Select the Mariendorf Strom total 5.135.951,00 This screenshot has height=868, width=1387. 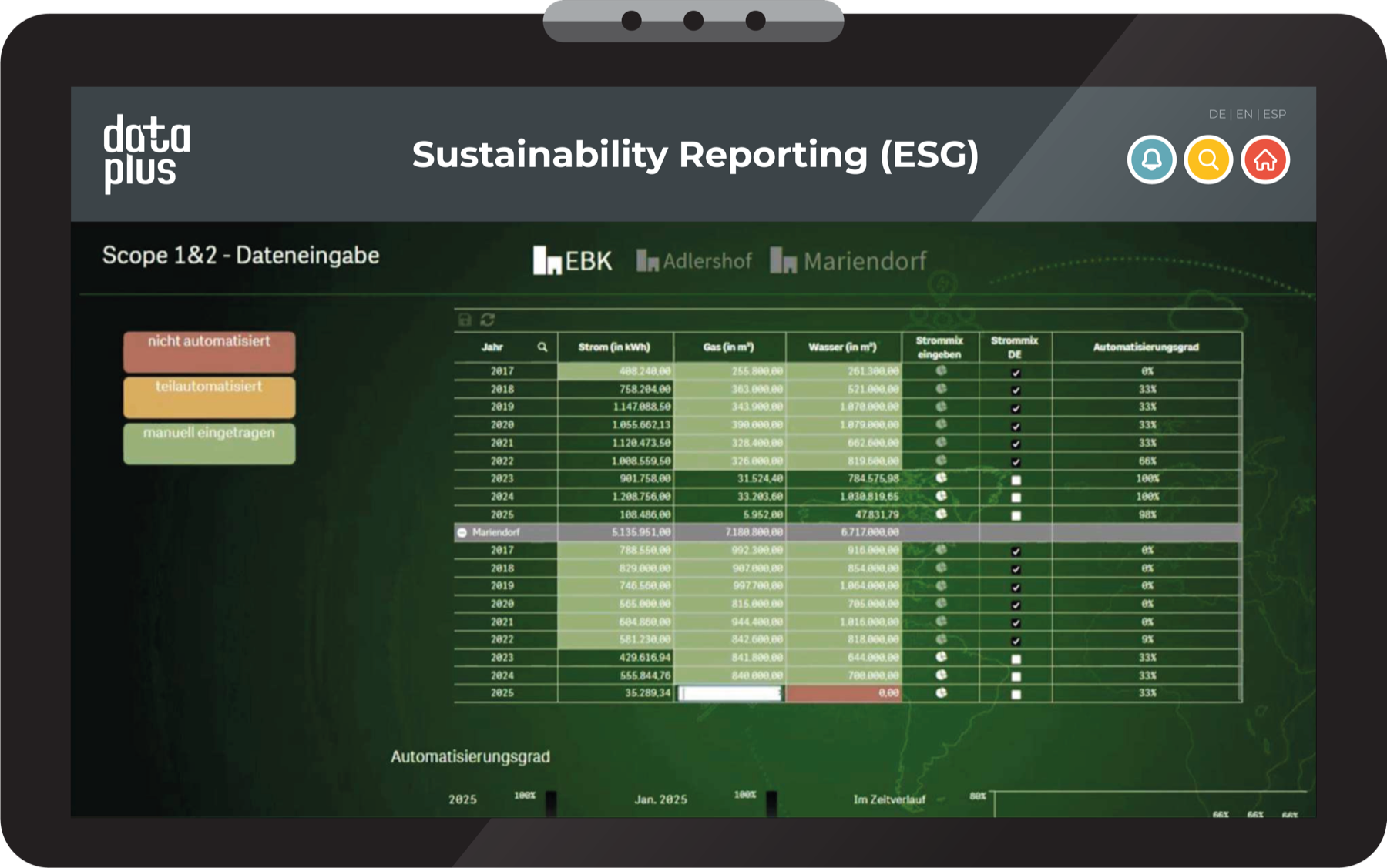pos(615,532)
